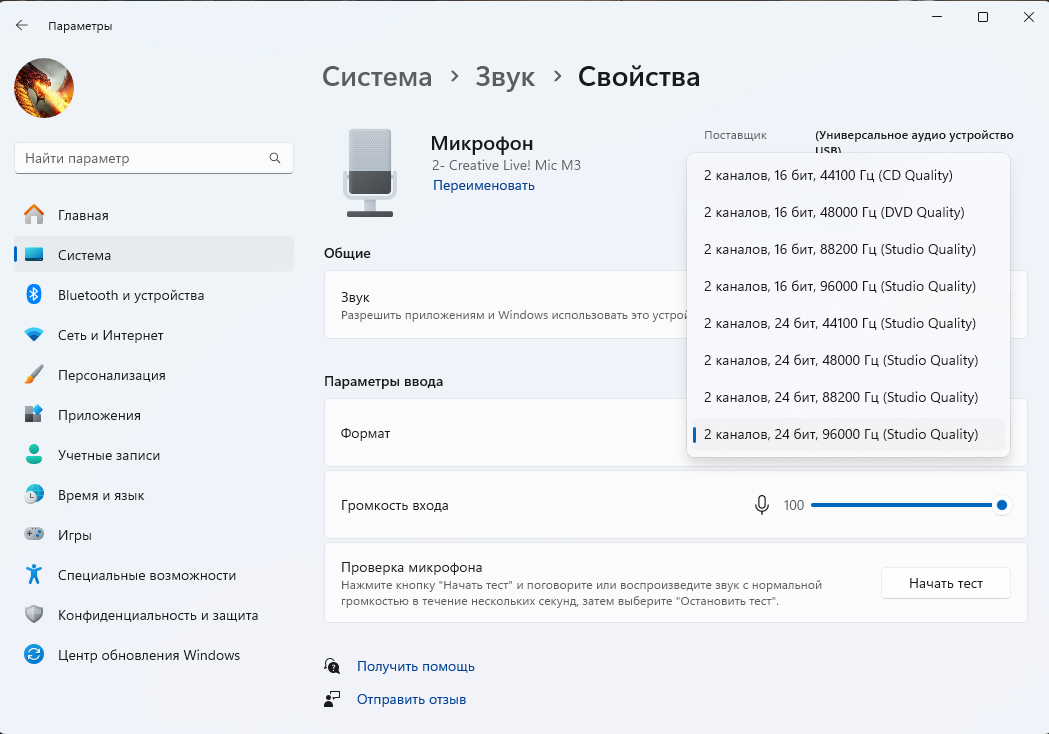1049x734 pixels.
Task: Open Специальные возможности settings
Action: (154, 575)
